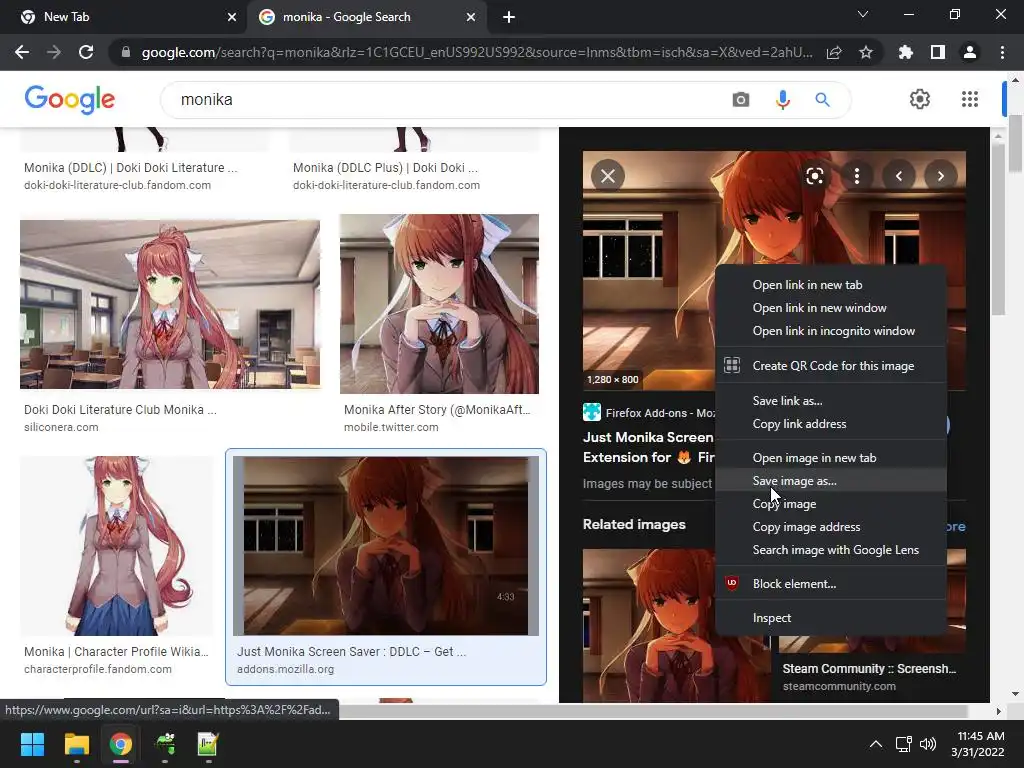Select uBlock Block element... entry
1024x768 pixels.
(x=831, y=584)
